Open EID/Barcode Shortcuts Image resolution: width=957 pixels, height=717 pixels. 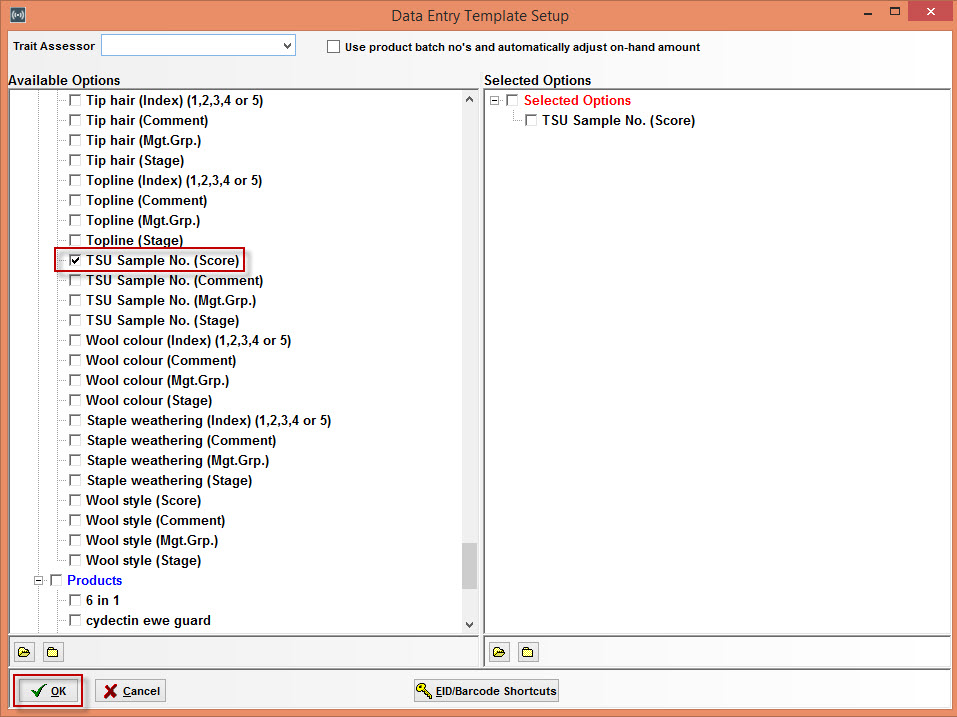[486, 691]
